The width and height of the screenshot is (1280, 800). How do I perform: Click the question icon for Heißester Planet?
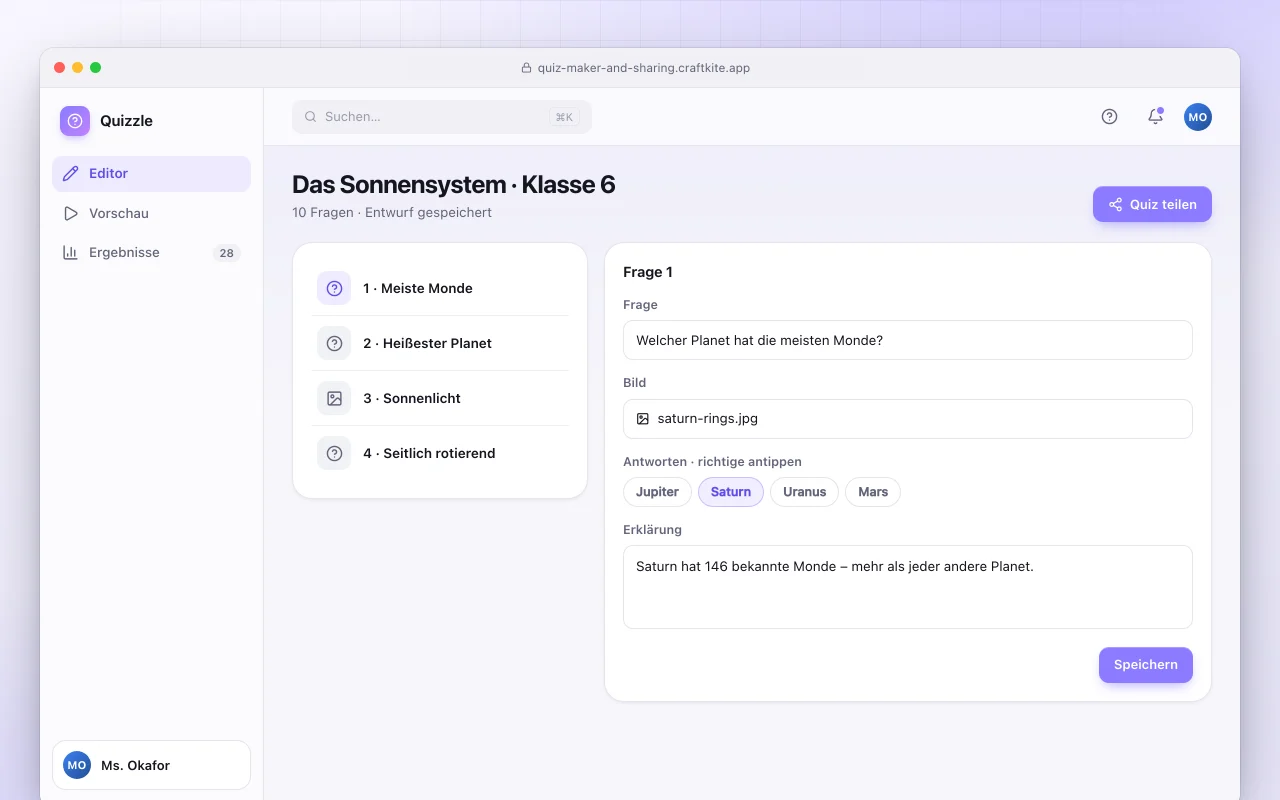(334, 343)
